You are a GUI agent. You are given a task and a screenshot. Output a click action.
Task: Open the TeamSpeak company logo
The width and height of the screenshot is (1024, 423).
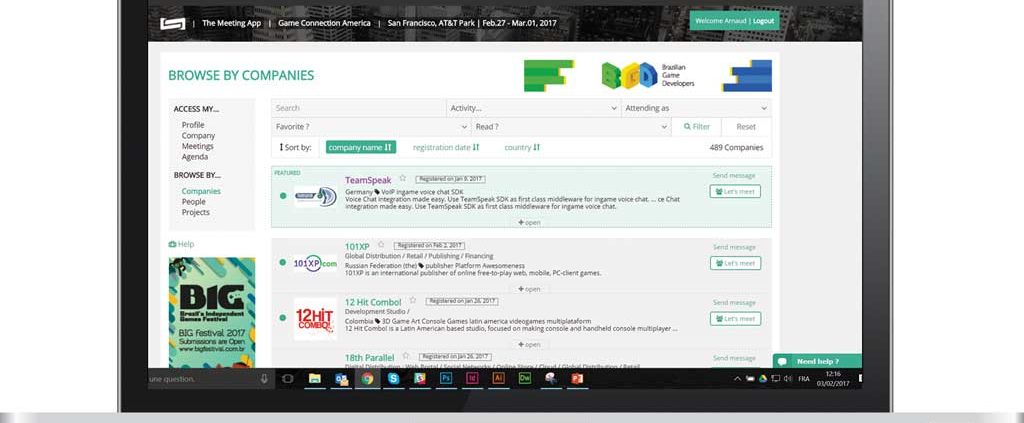coord(315,196)
